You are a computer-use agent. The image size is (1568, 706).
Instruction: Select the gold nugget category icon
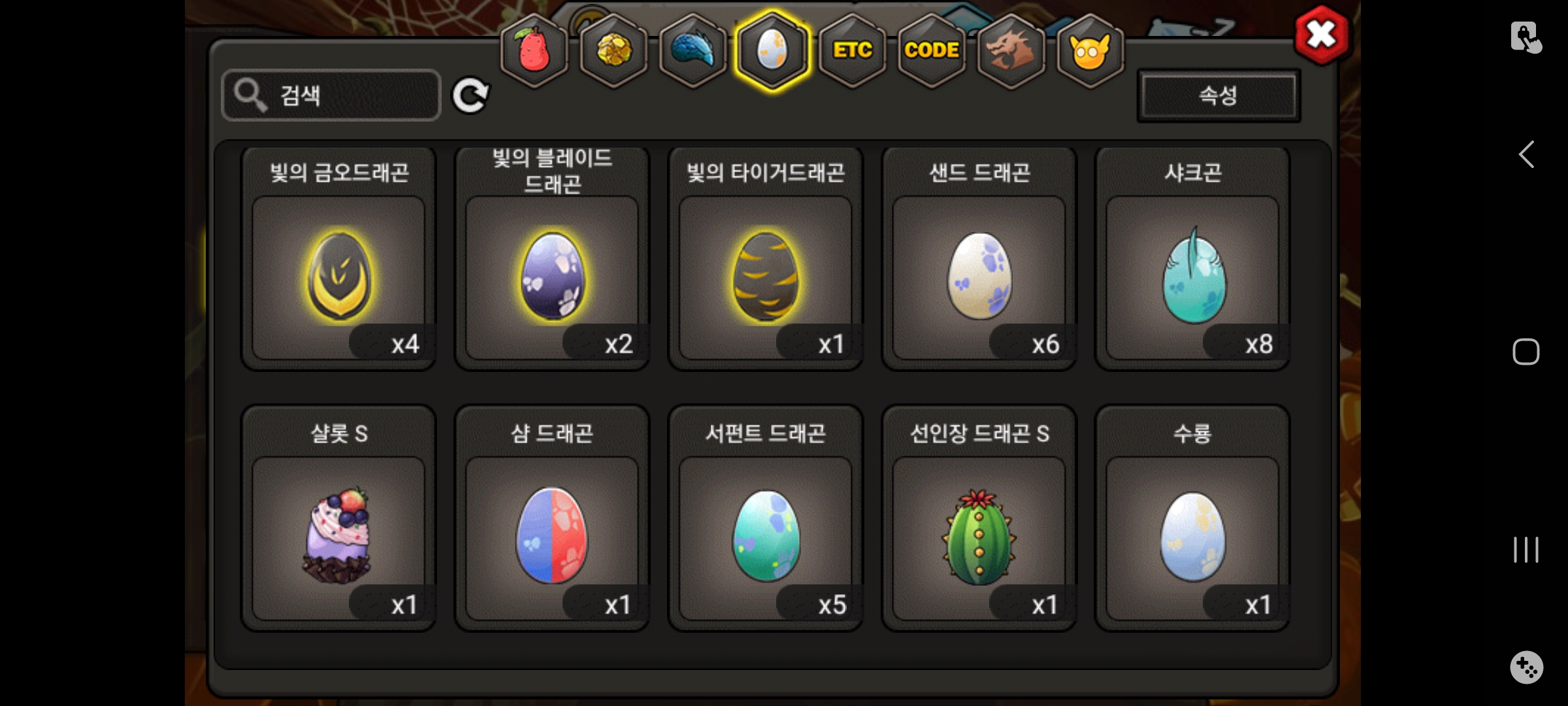613,50
